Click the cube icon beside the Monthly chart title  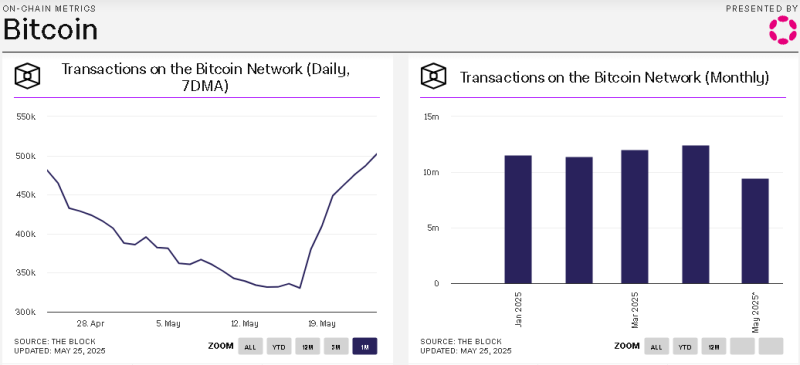(433, 76)
